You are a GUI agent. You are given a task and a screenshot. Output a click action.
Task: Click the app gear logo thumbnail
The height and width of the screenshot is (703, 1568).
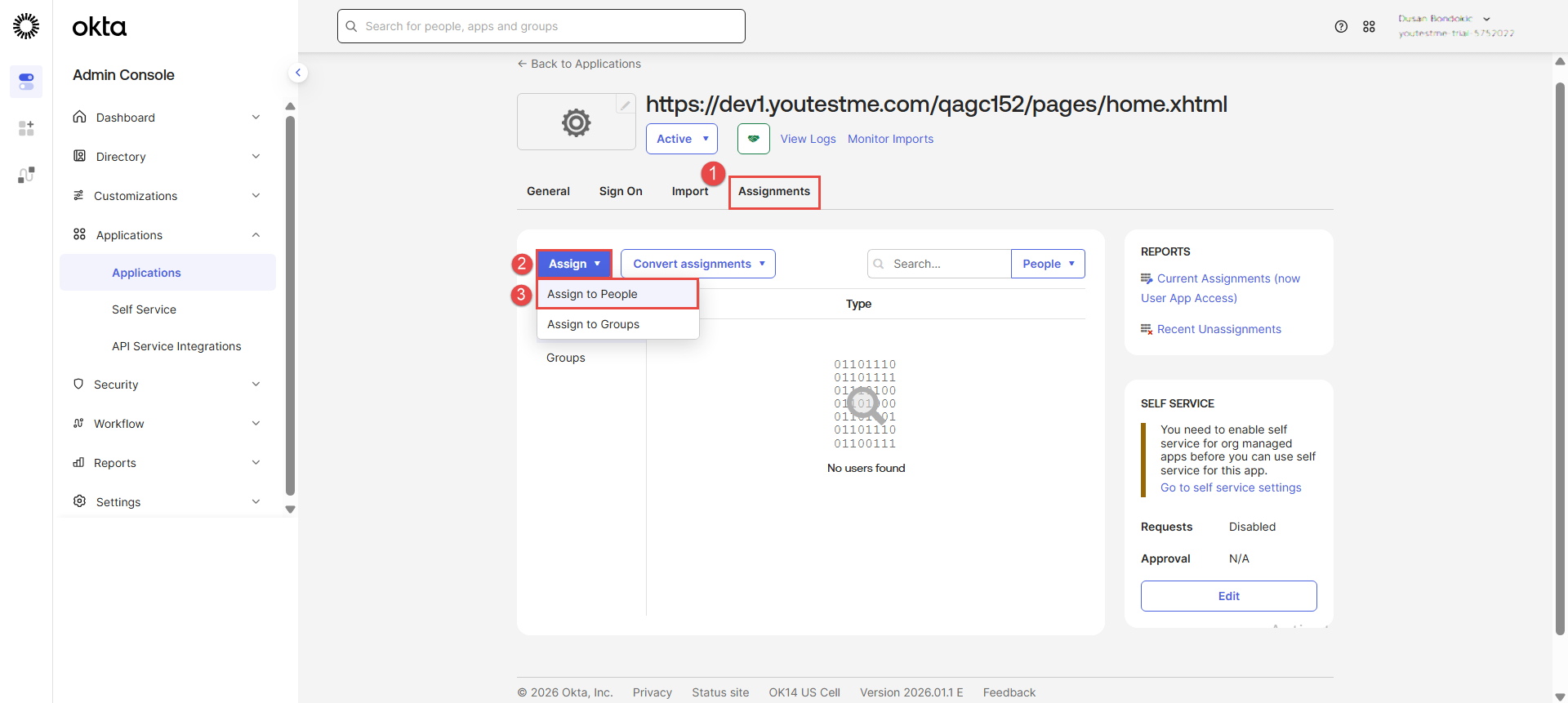(576, 122)
